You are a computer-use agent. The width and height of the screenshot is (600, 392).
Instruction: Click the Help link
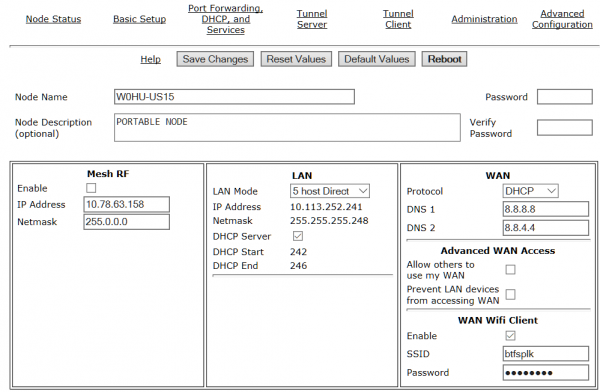click(x=150, y=59)
